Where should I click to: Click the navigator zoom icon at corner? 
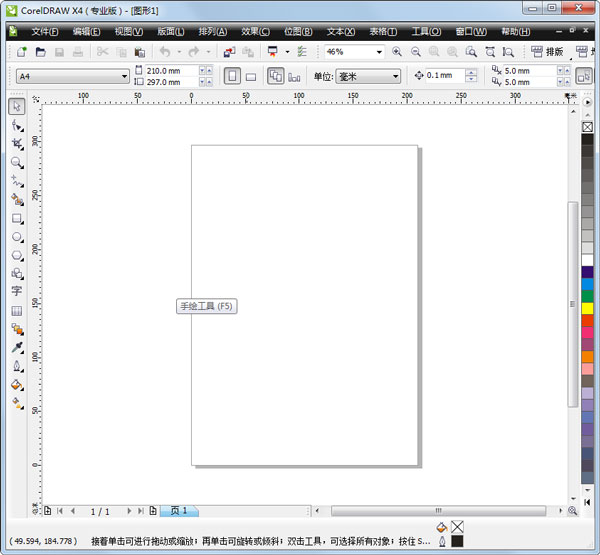point(573,511)
